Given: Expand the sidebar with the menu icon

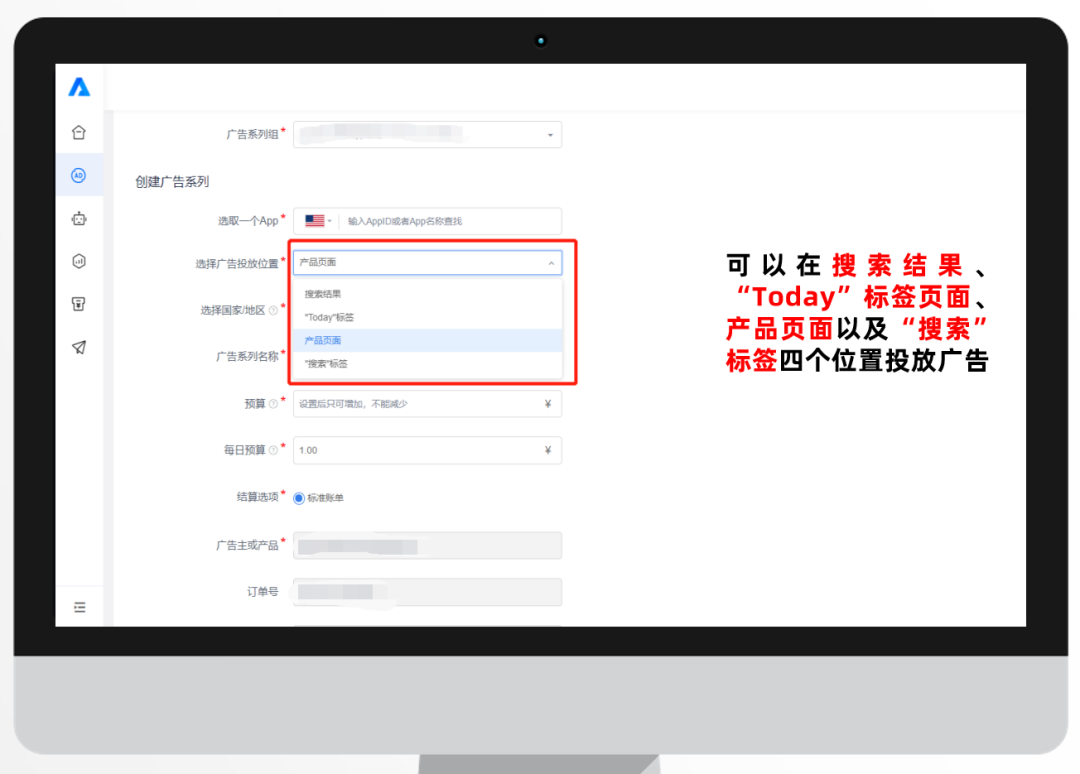Looking at the screenshot, I should (80, 607).
